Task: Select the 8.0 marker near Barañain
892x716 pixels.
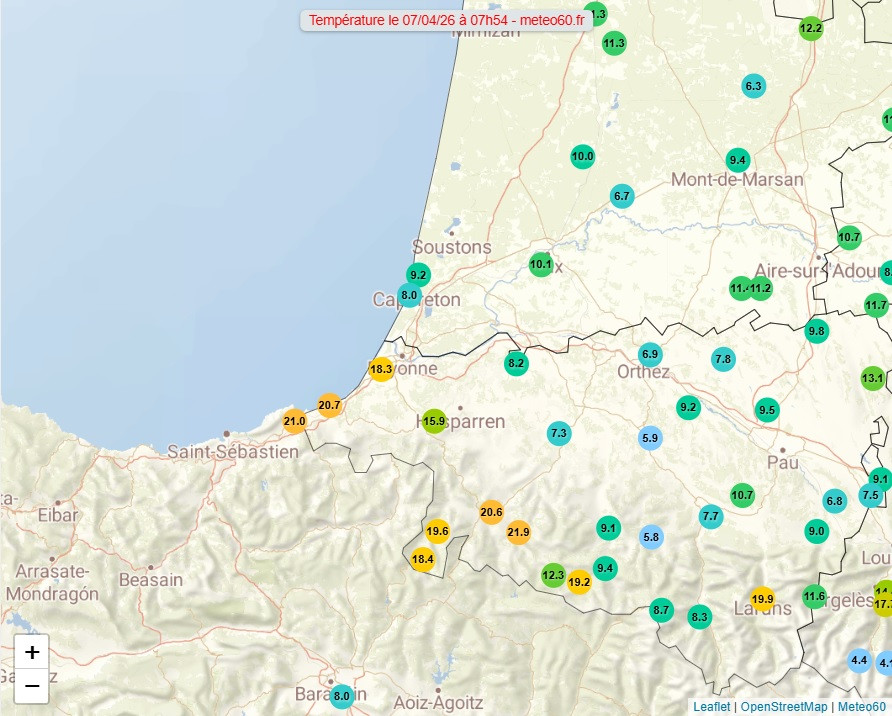Action: coord(341,696)
